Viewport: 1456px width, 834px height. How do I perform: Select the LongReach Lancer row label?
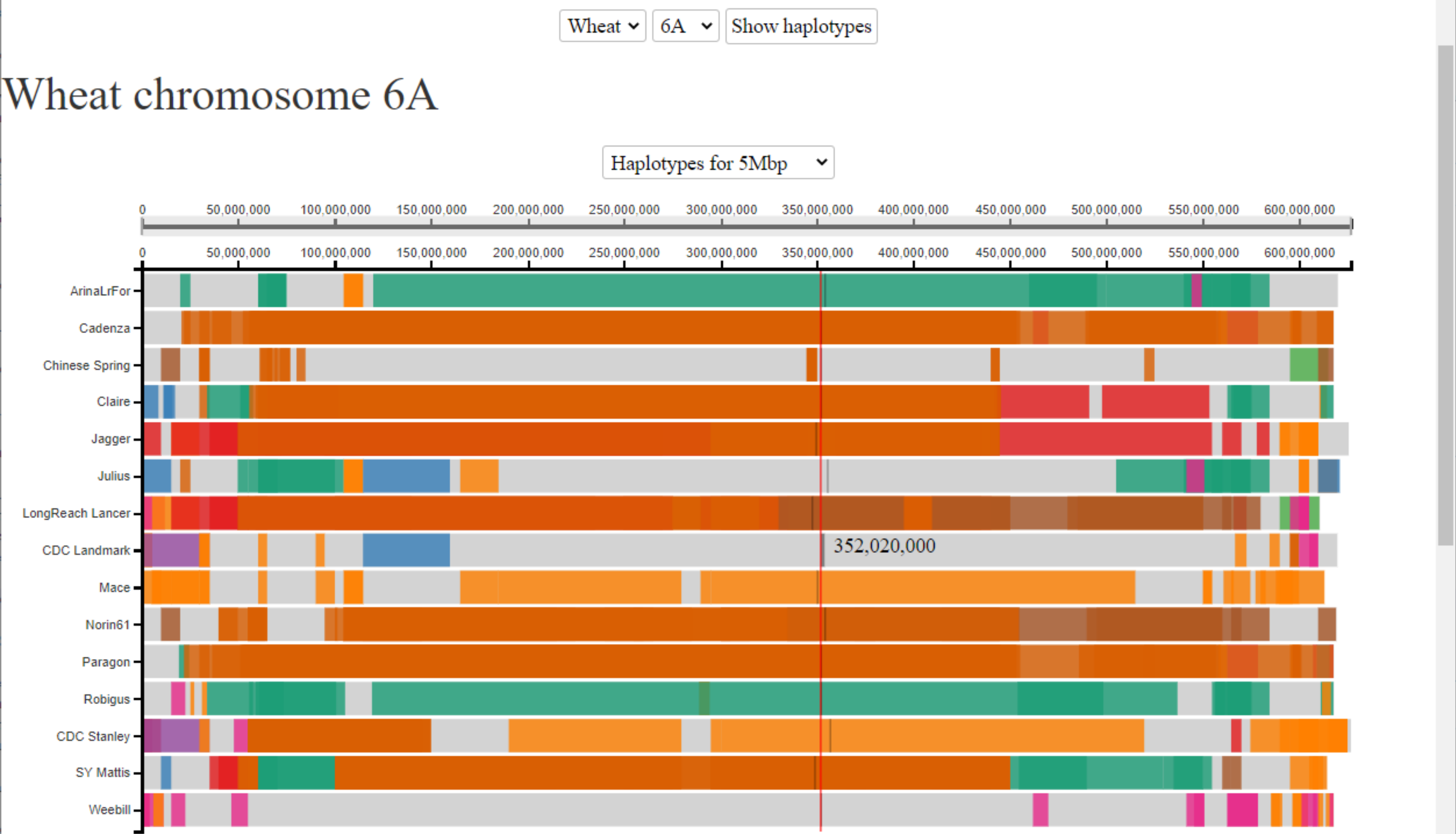click(x=76, y=513)
